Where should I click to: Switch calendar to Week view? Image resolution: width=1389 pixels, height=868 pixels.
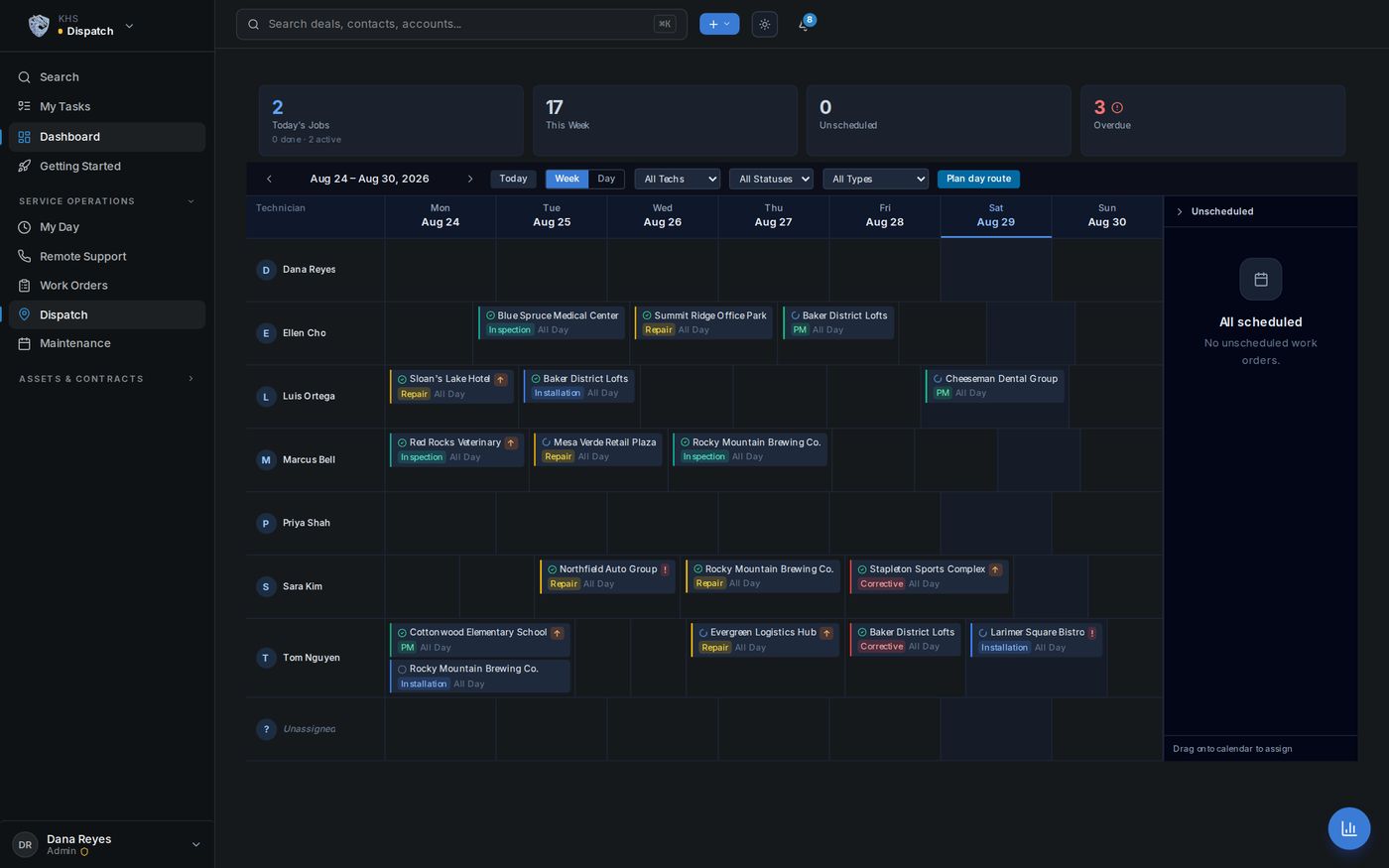coord(568,179)
